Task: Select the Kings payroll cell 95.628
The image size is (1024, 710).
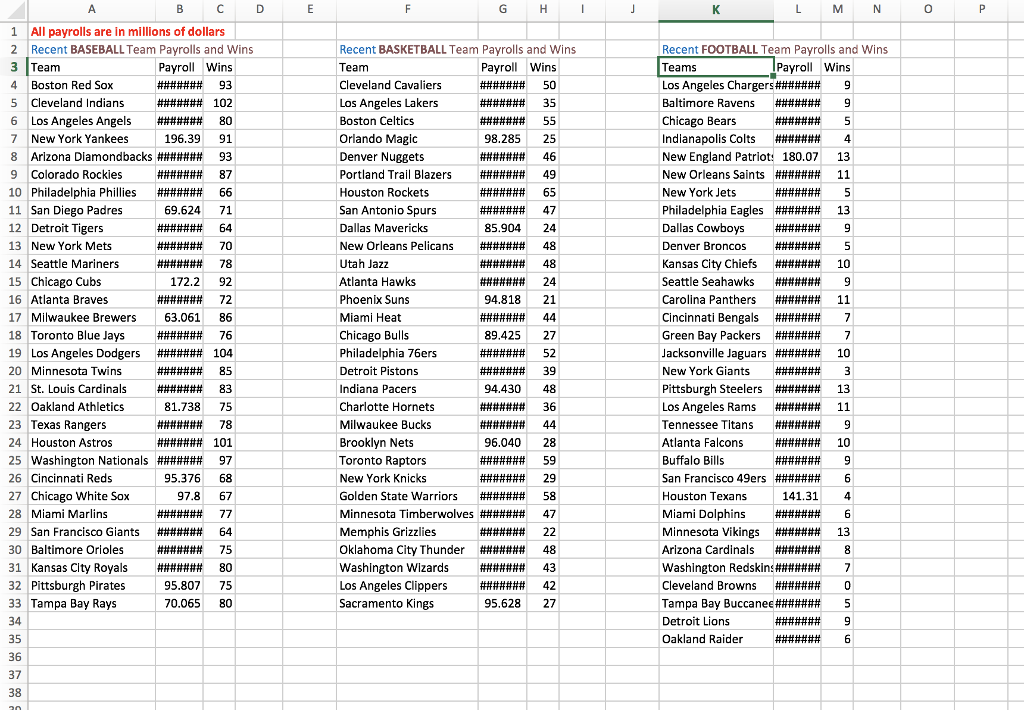Action: (502, 604)
